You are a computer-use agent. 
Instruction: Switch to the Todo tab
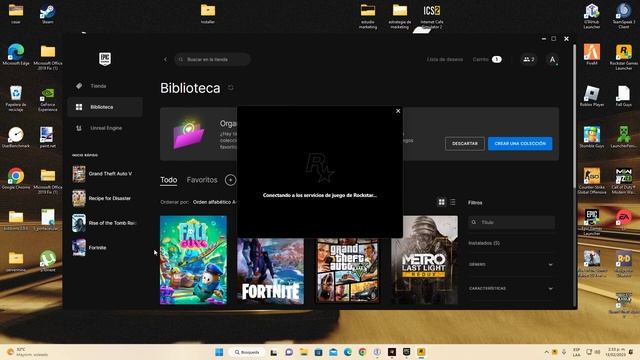(169, 180)
